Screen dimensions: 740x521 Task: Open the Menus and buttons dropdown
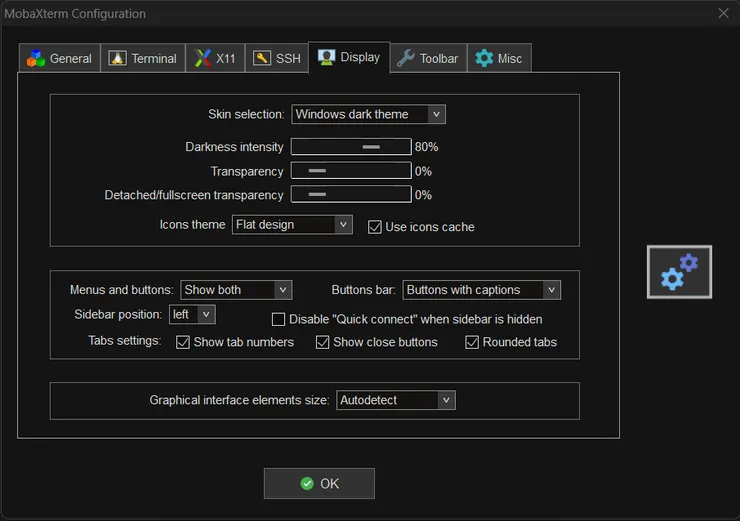click(x=236, y=290)
